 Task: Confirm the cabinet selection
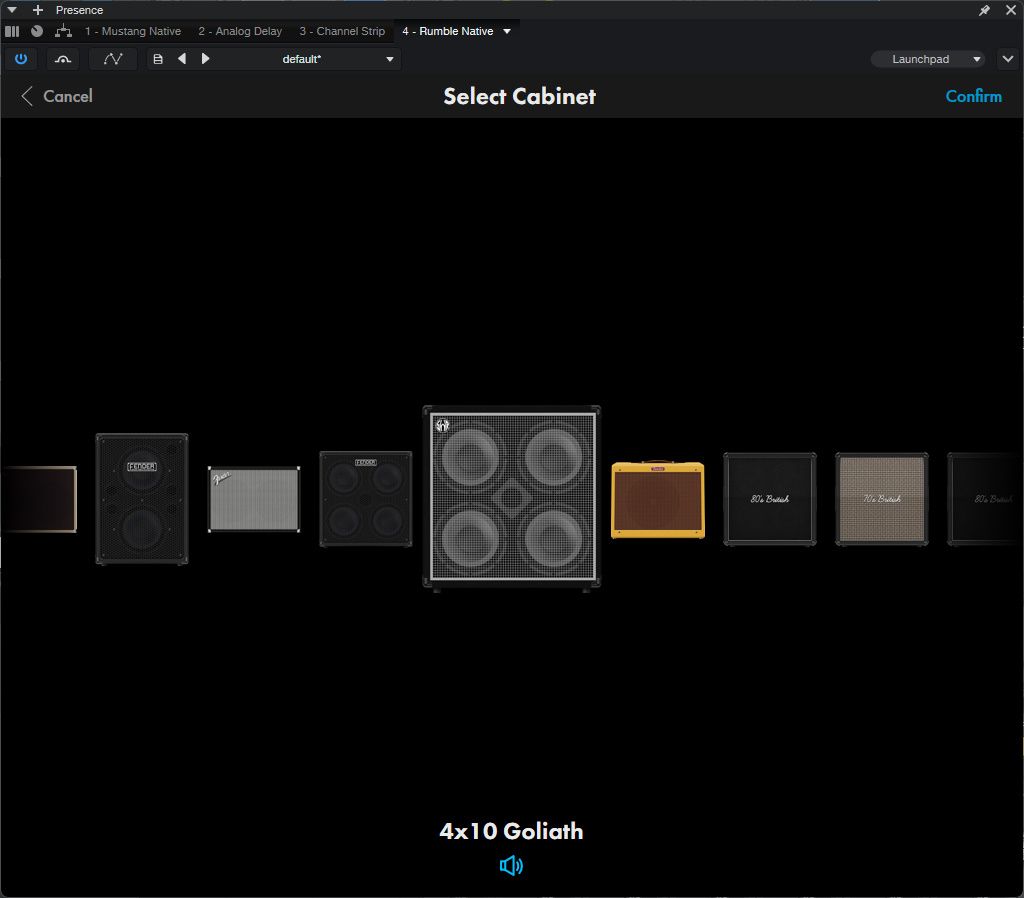click(973, 96)
